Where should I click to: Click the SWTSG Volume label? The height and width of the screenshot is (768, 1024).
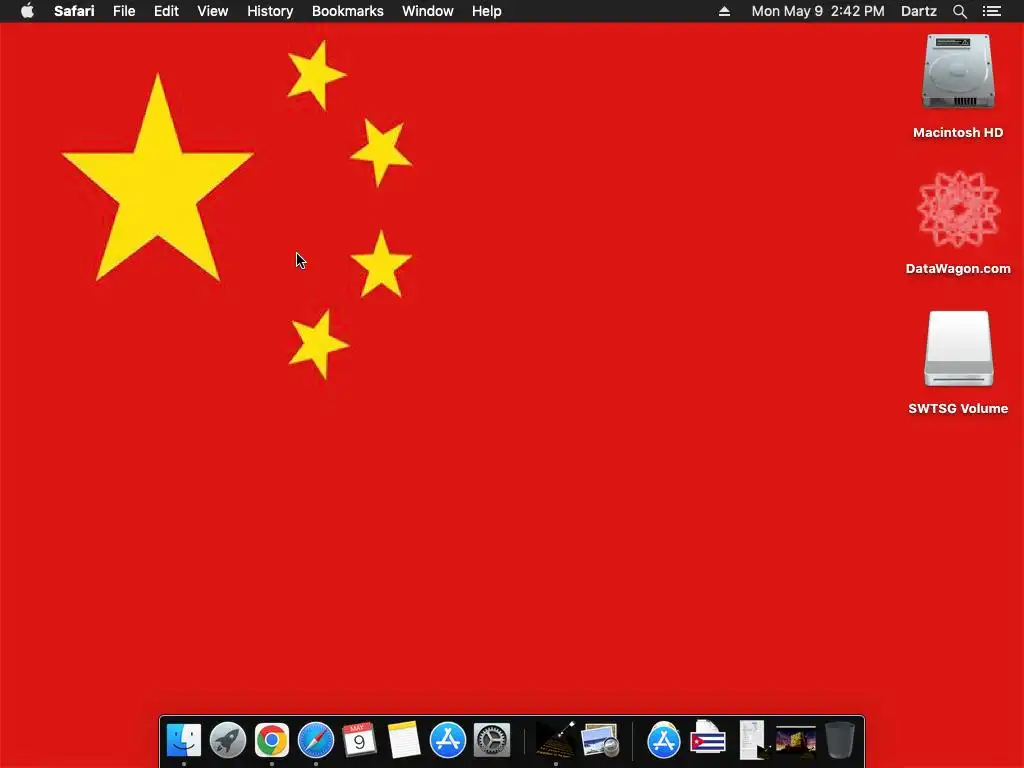[x=958, y=408]
